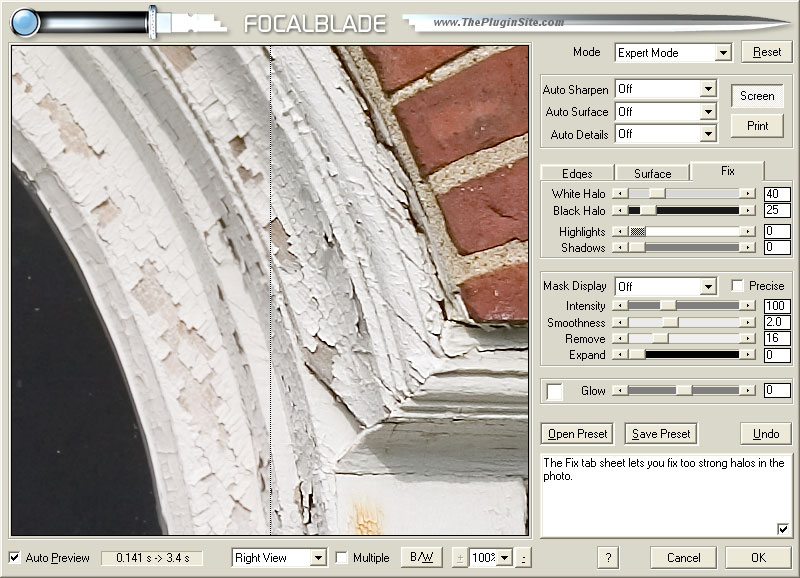Click the Smoothness slider track
Screen dimensions: 800x578
(x=684, y=322)
